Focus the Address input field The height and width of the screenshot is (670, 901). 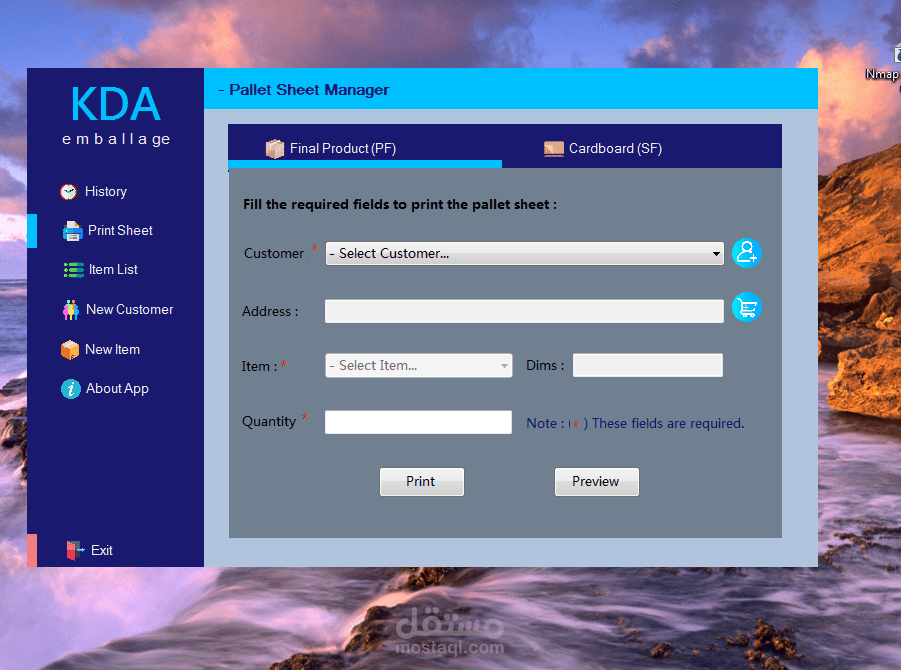(524, 311)
